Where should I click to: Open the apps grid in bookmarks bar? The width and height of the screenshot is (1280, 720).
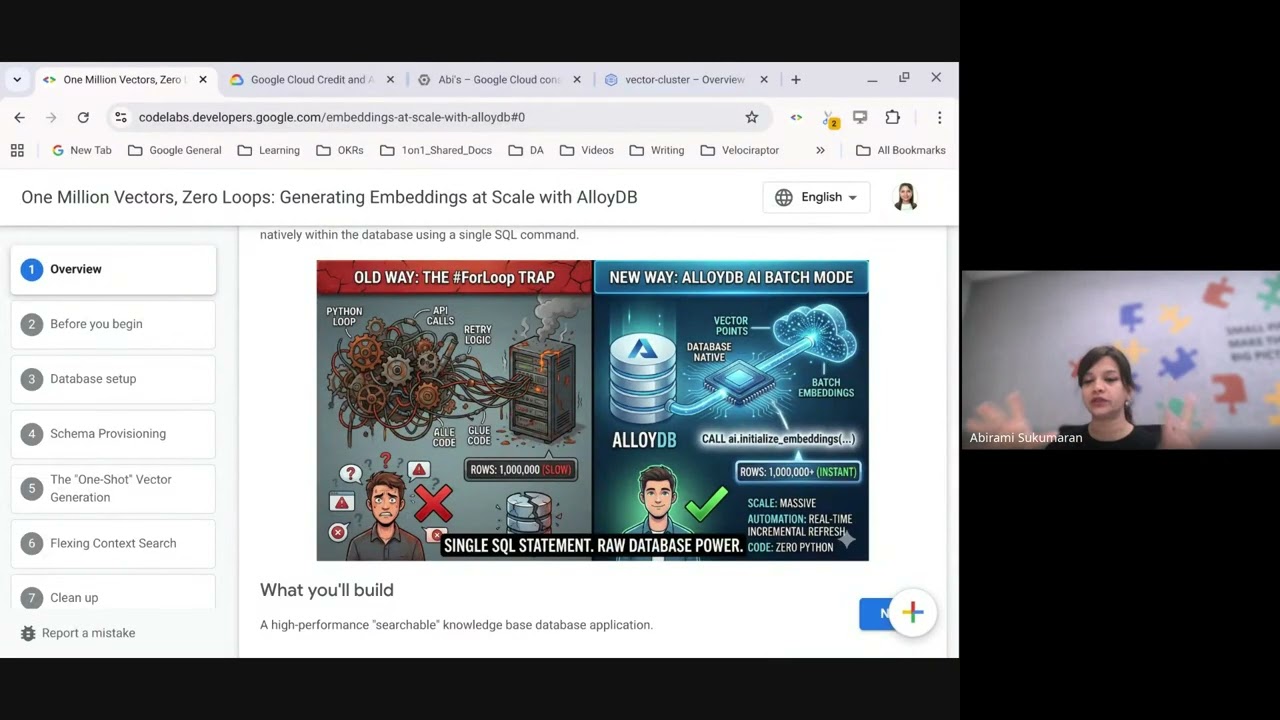pyautogui.click(x=17, y=150)
